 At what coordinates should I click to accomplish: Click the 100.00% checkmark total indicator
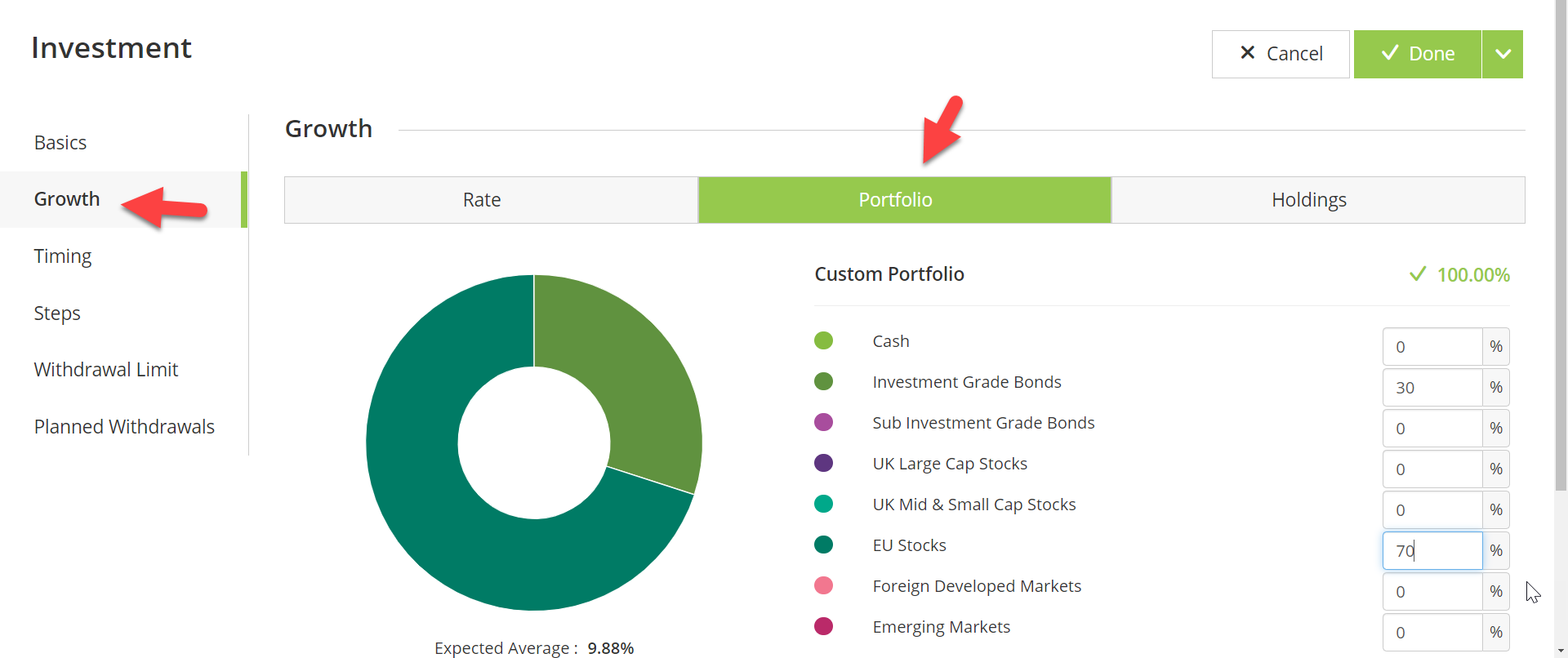point(1459,274)
